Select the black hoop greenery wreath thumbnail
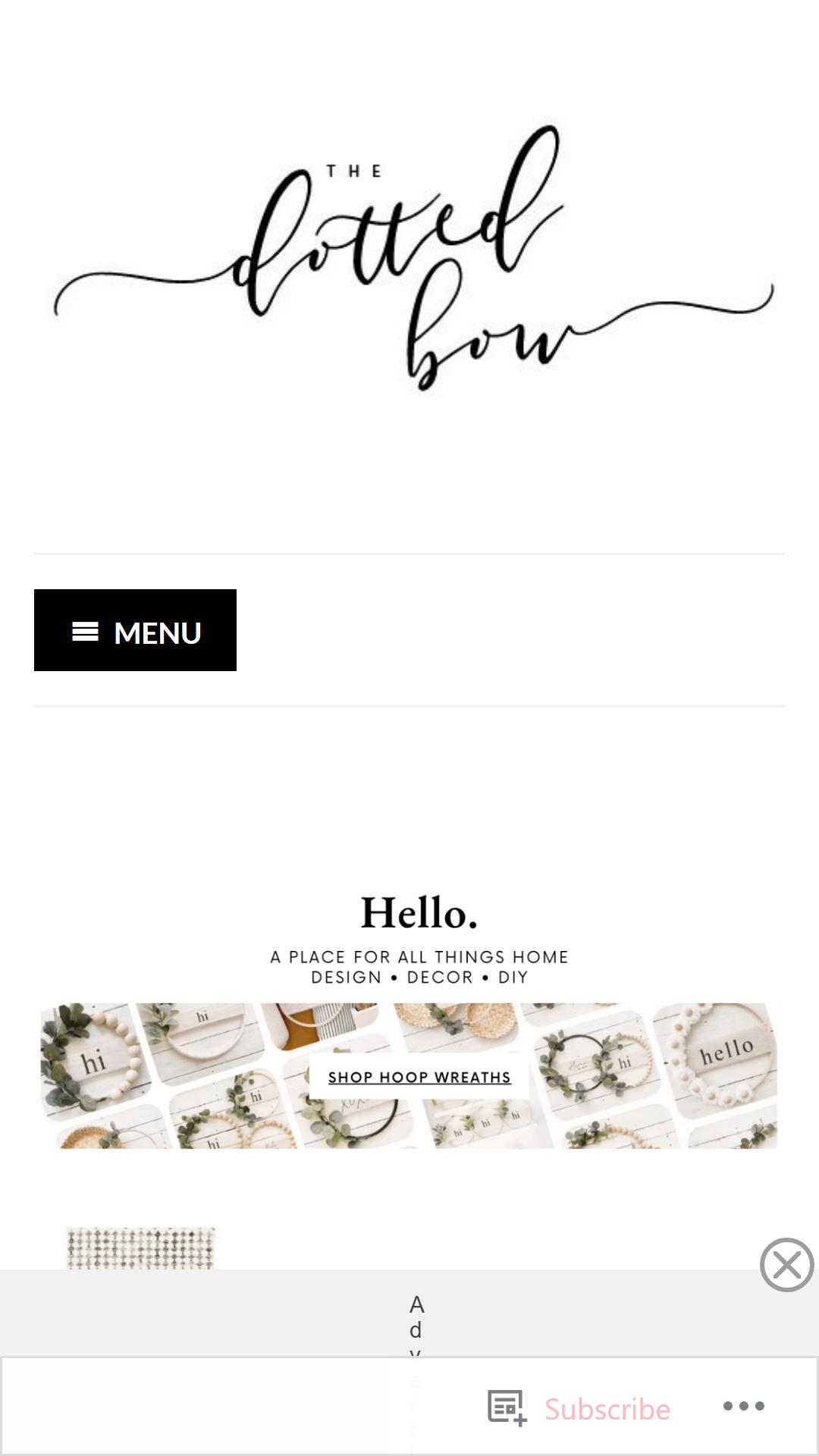Screen dimensions: 819x1456 click(x=595, y=1060)
